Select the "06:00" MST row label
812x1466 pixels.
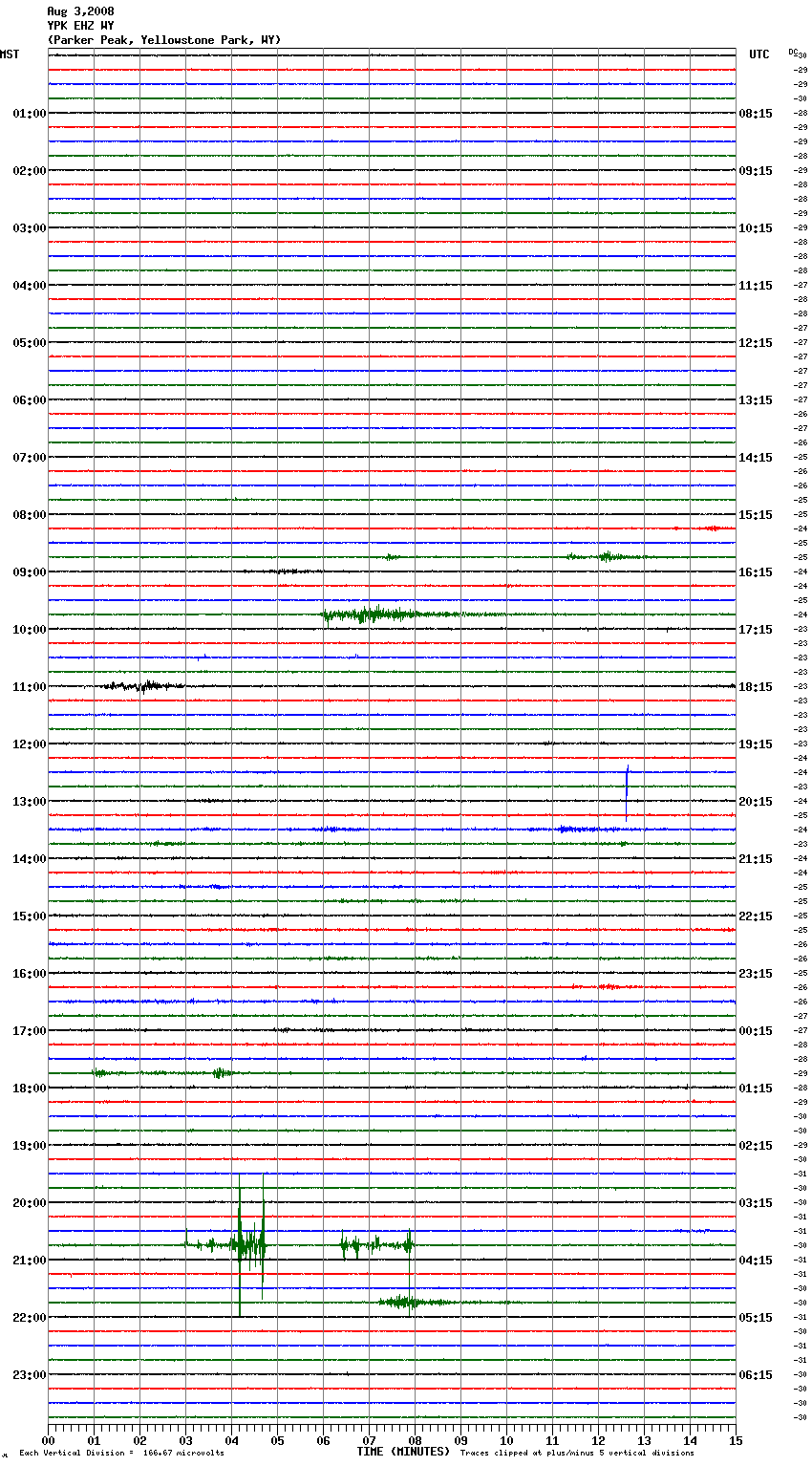(30, 400)
